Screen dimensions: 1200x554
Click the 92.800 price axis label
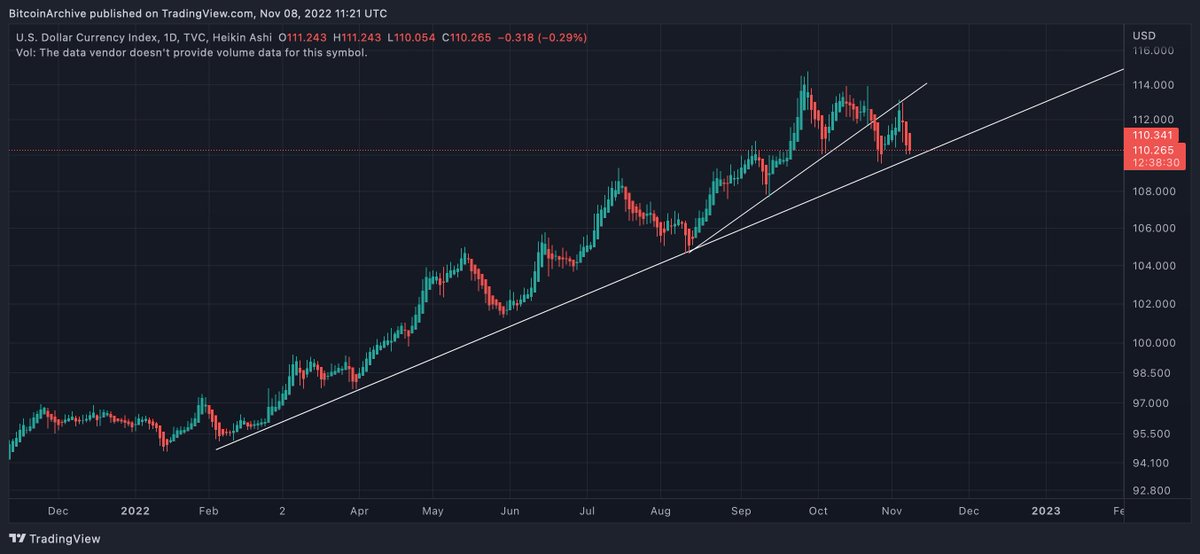tap(1149, 491)
